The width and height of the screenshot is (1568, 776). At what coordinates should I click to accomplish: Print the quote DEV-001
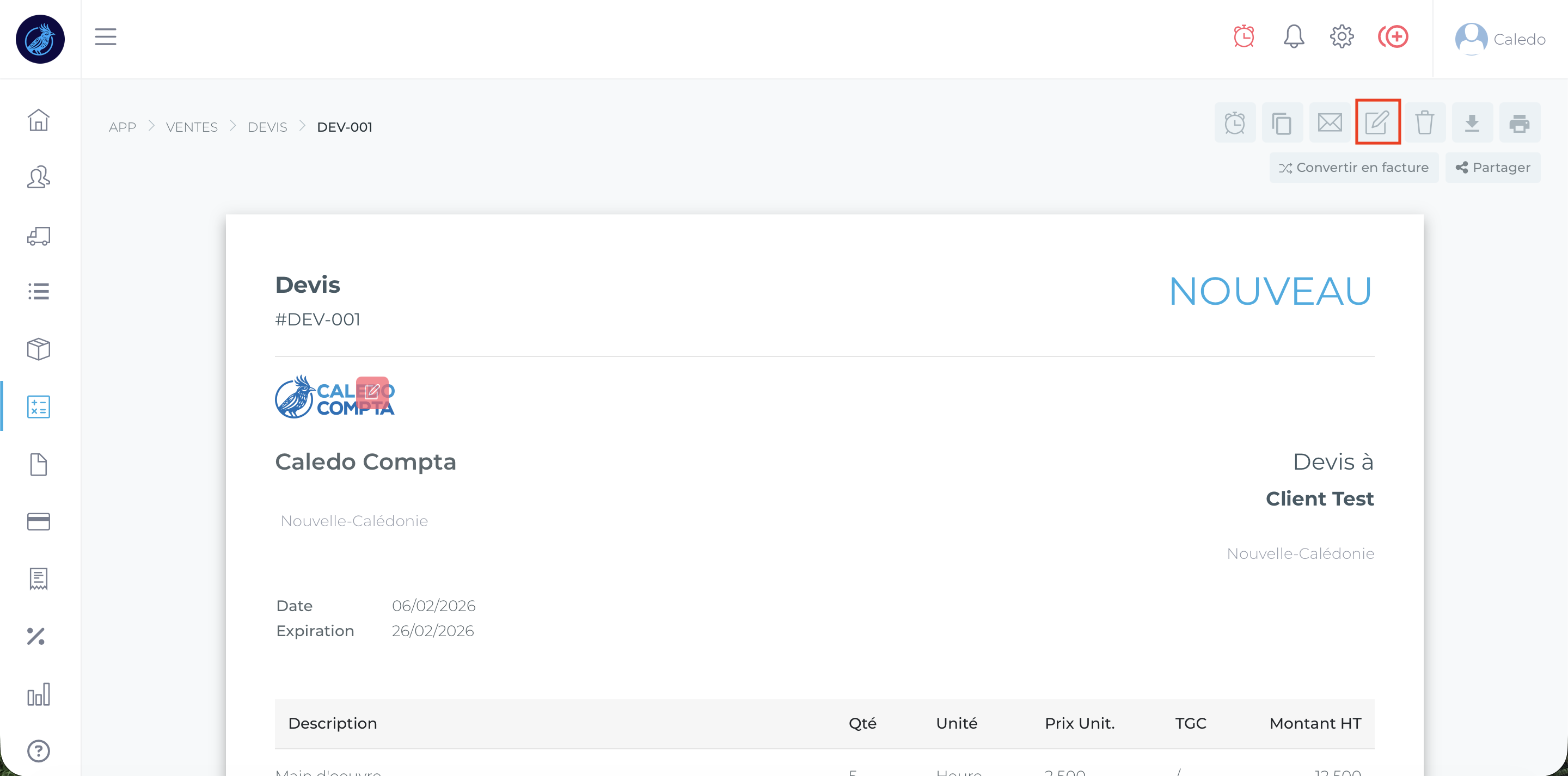click(1520, 122)
